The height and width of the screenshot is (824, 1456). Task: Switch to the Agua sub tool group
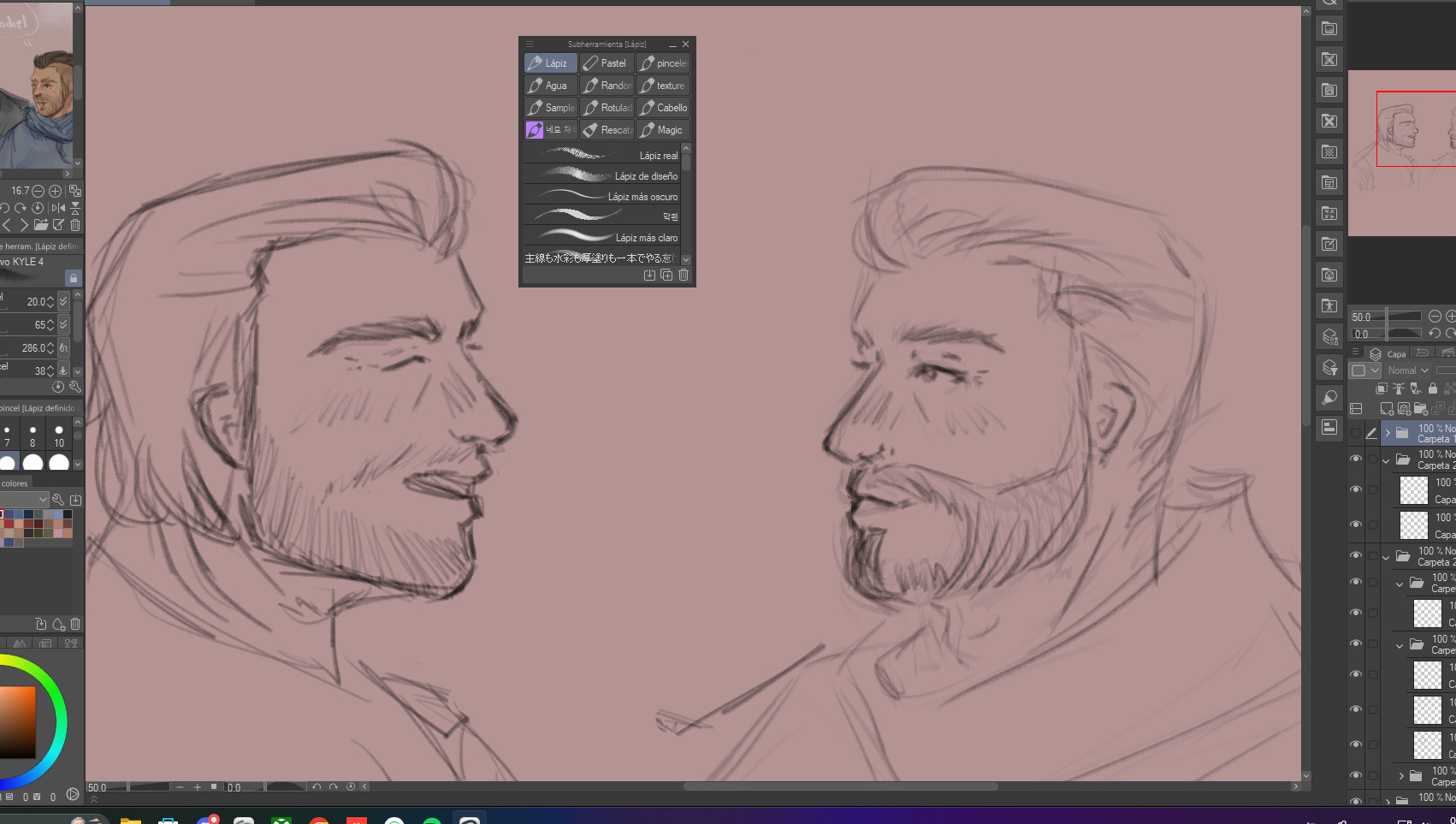coord(550,86)
